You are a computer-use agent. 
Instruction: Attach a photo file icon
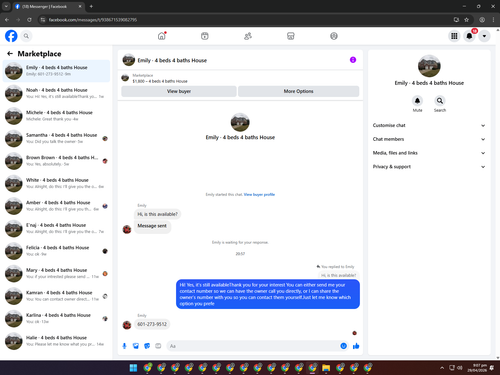[x=136, y=346]
